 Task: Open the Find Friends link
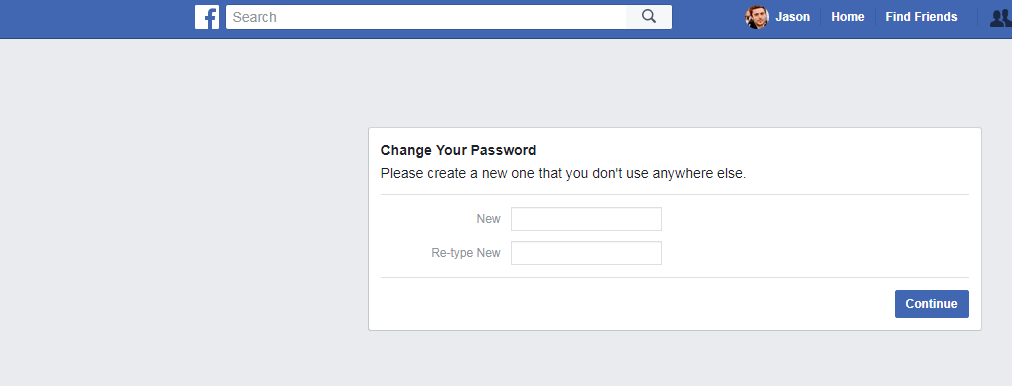pyautogui.click(x=921, y=17)
